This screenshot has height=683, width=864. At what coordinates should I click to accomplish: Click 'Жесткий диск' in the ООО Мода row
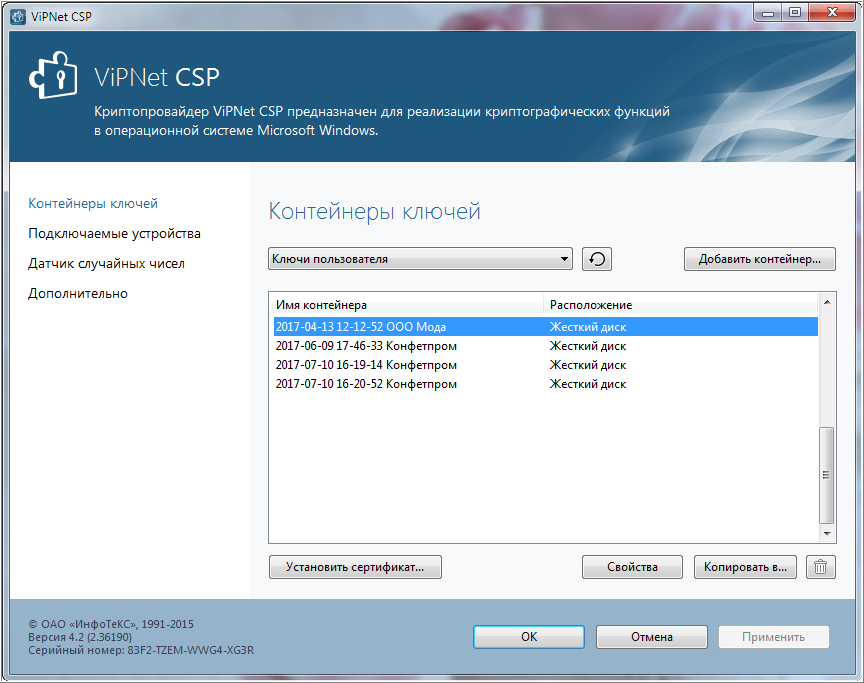click(588, 327)
